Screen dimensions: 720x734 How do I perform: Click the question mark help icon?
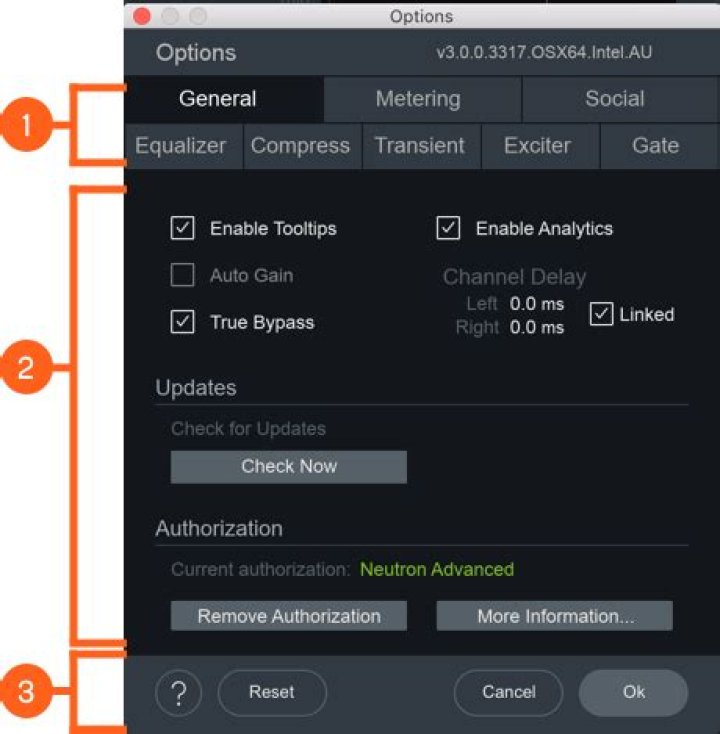coord(179,692)
